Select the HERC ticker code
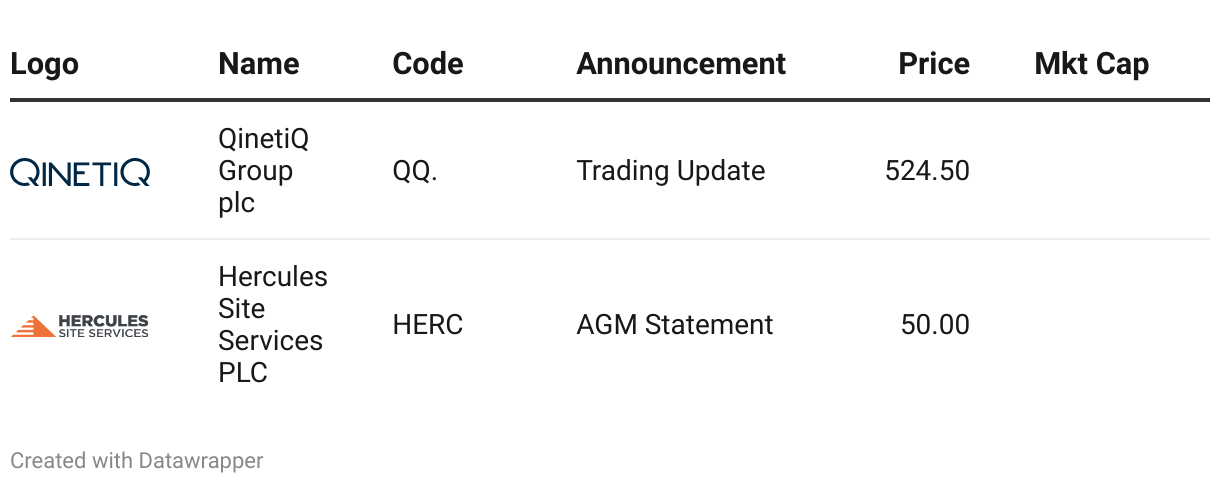 (428, 325)
